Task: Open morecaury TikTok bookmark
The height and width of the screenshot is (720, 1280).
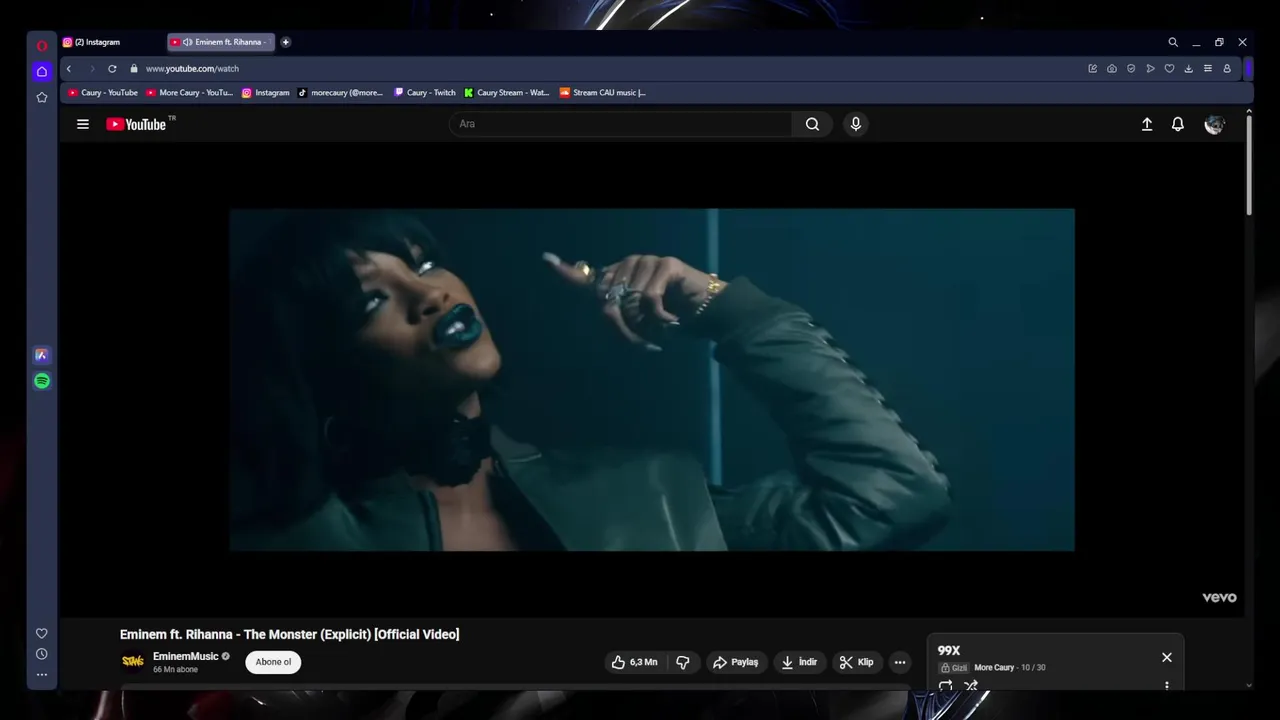Action: (341, 92)
